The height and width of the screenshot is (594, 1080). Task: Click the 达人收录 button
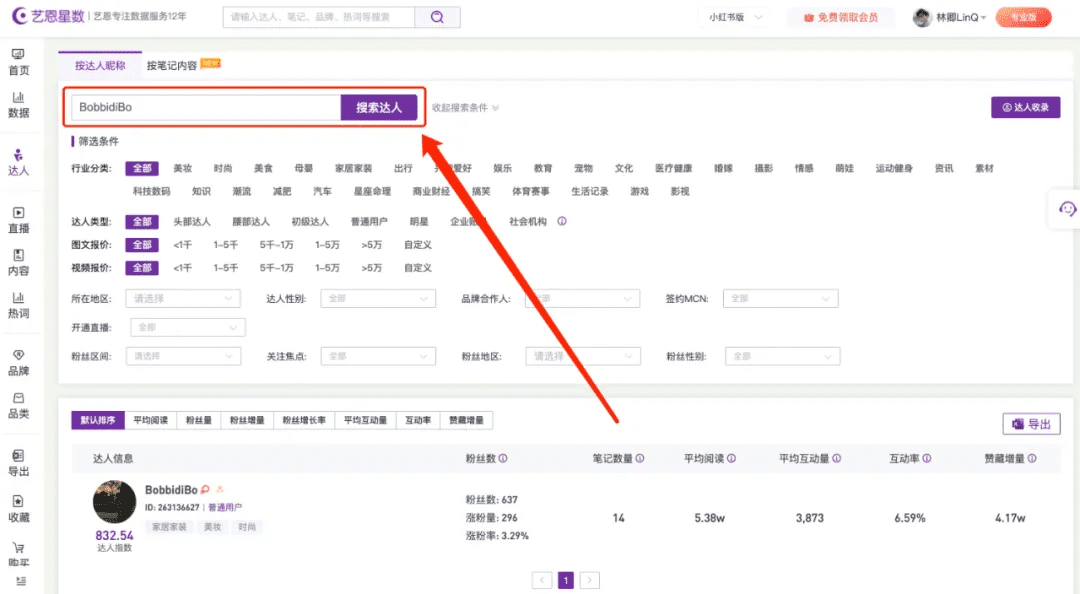point(1026,107)
